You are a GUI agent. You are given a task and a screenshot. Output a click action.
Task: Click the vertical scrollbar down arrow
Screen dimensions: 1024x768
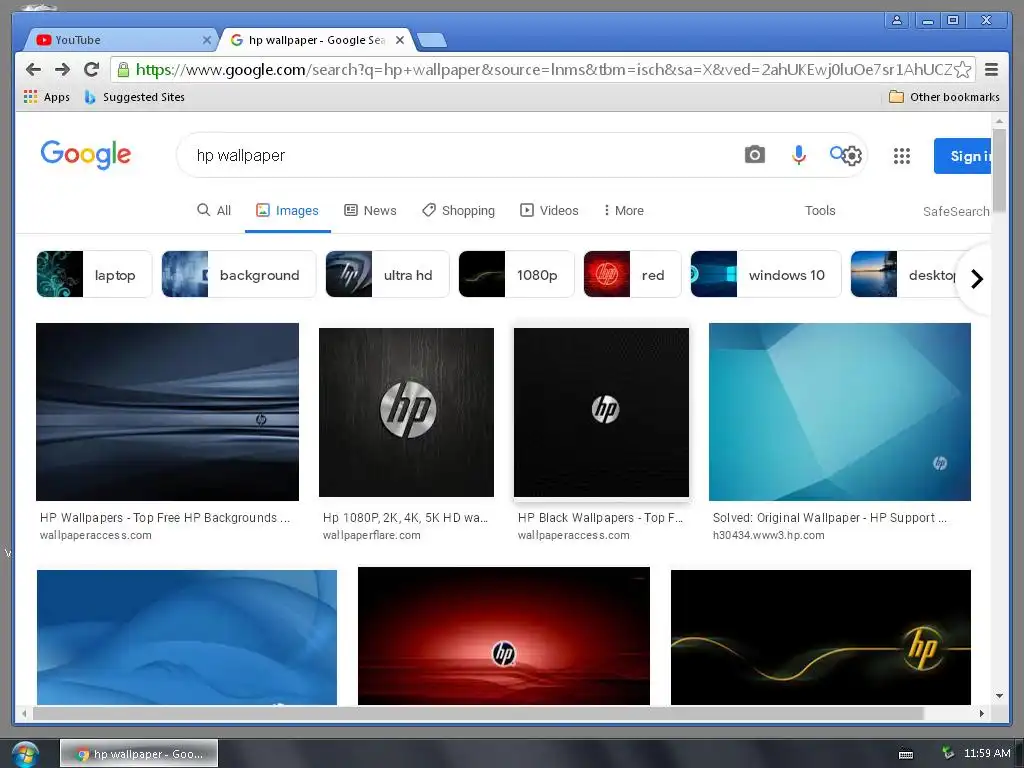[999, 696]
